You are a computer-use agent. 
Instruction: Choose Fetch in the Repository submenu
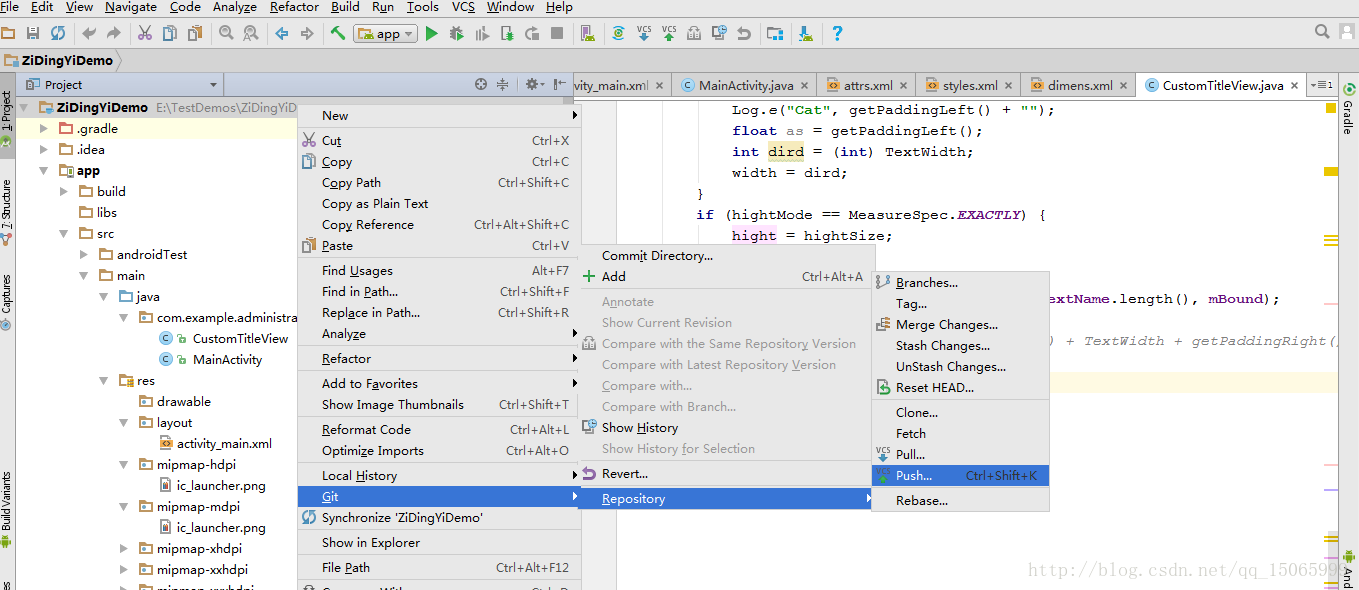(x=961, y=433)
